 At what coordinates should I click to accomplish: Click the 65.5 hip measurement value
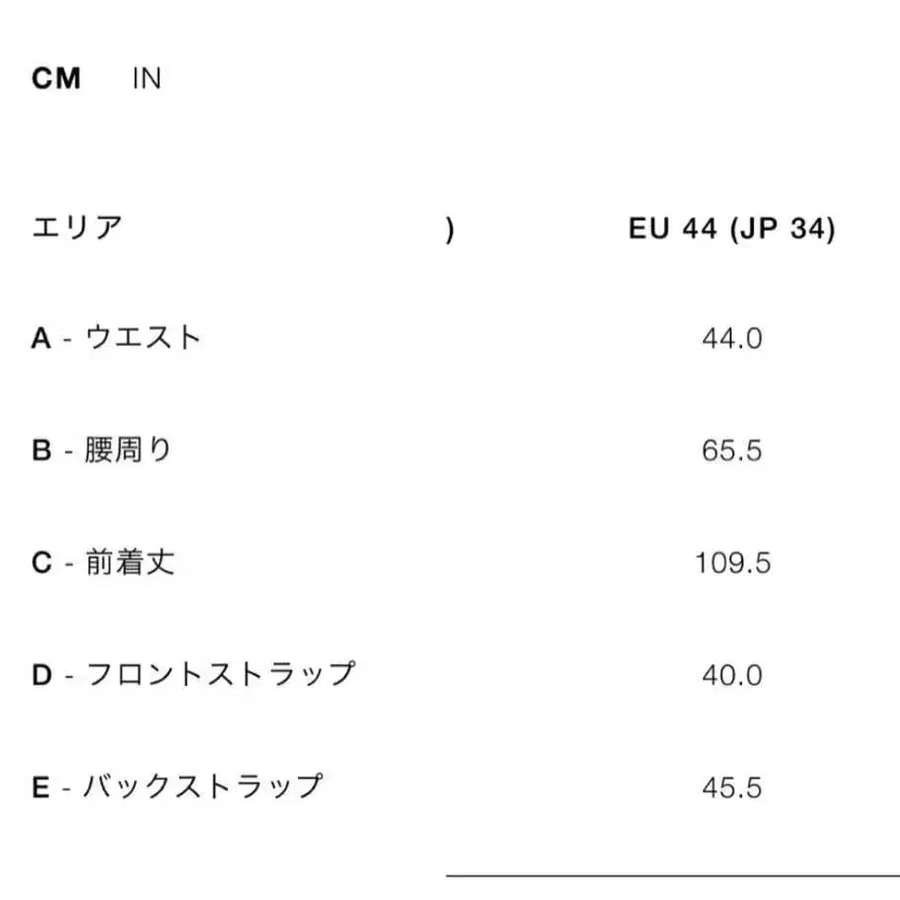tap(733, 450)
